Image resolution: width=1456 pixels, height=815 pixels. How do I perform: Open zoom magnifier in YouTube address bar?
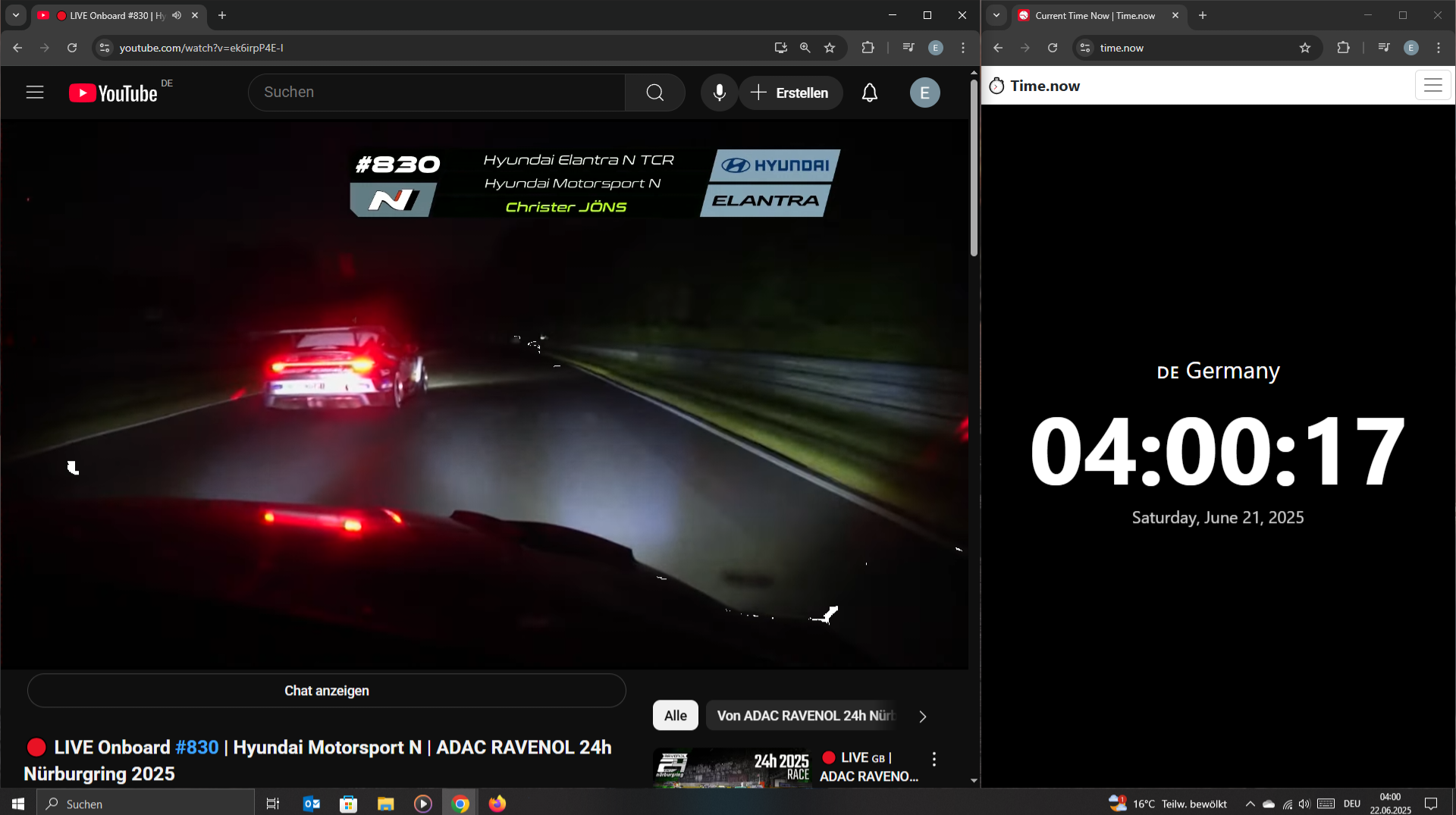[805, 48]
